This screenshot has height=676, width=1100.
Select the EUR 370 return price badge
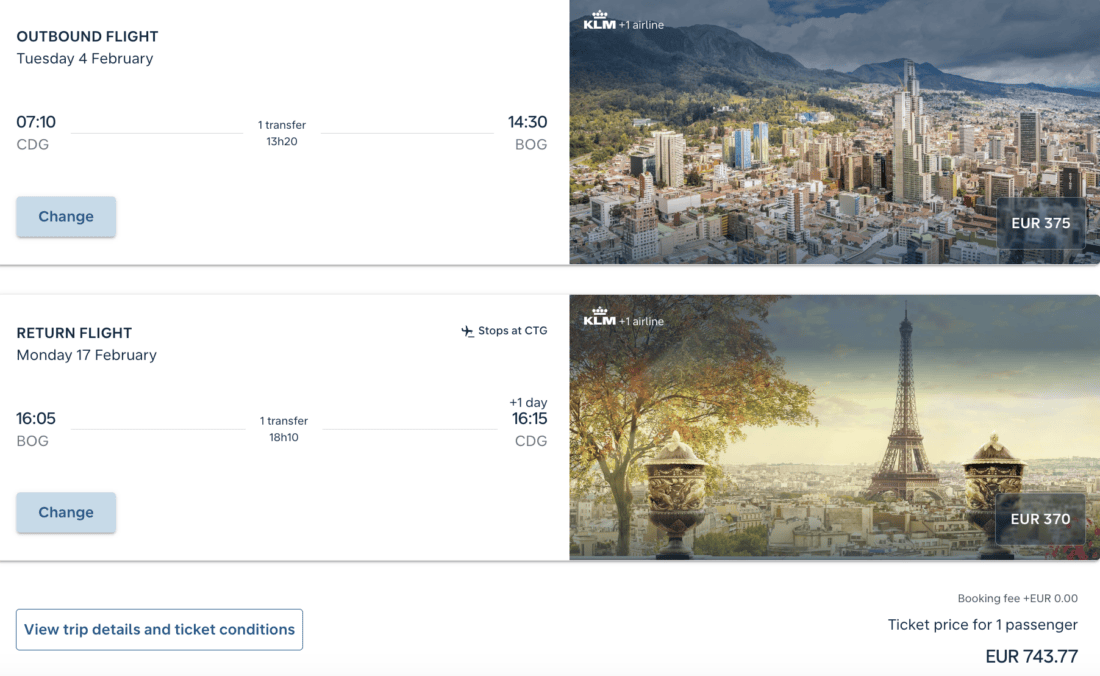coord(1040,520)
